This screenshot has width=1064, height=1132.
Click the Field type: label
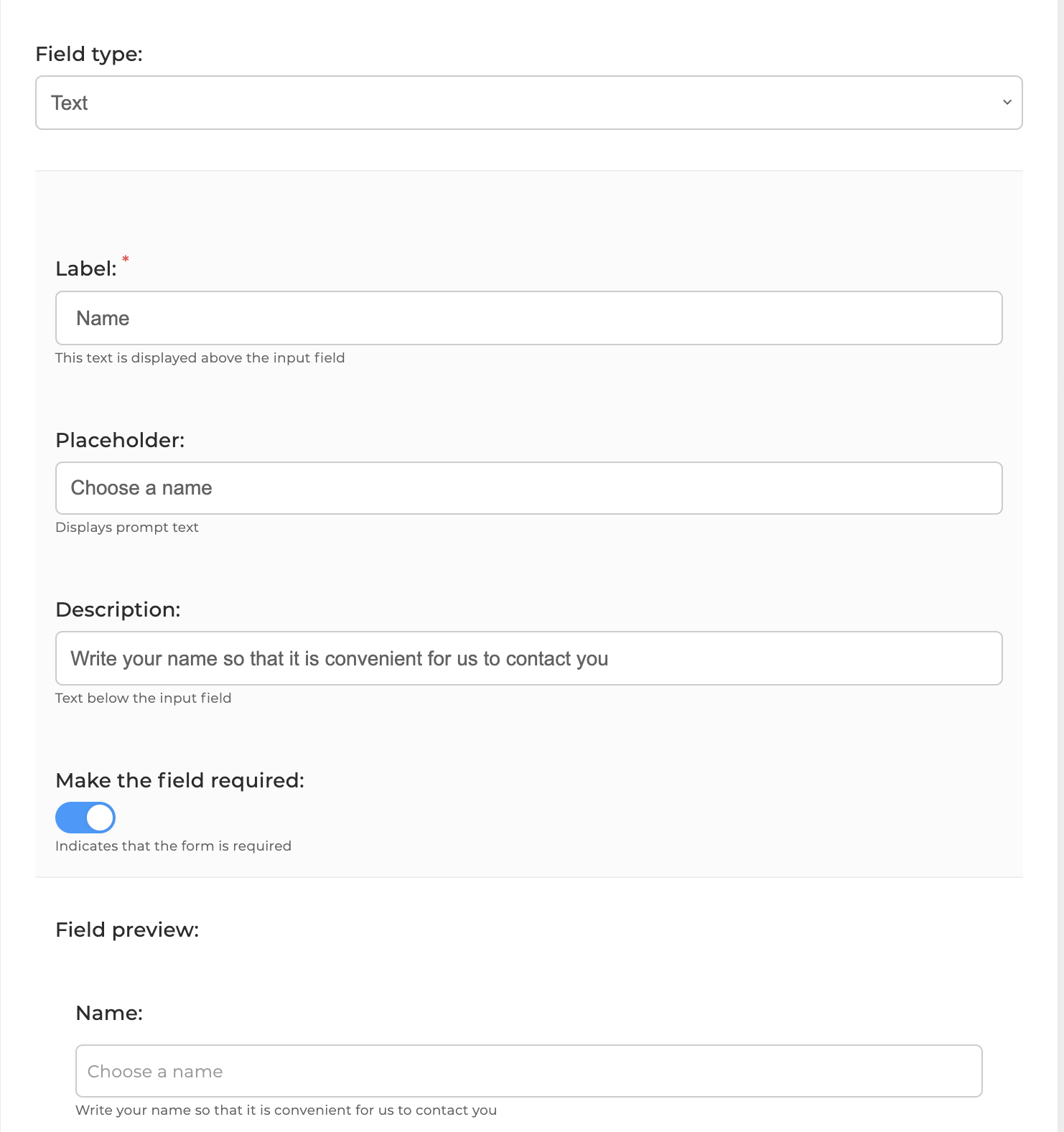pyautogui.click(x=89, y=54)
